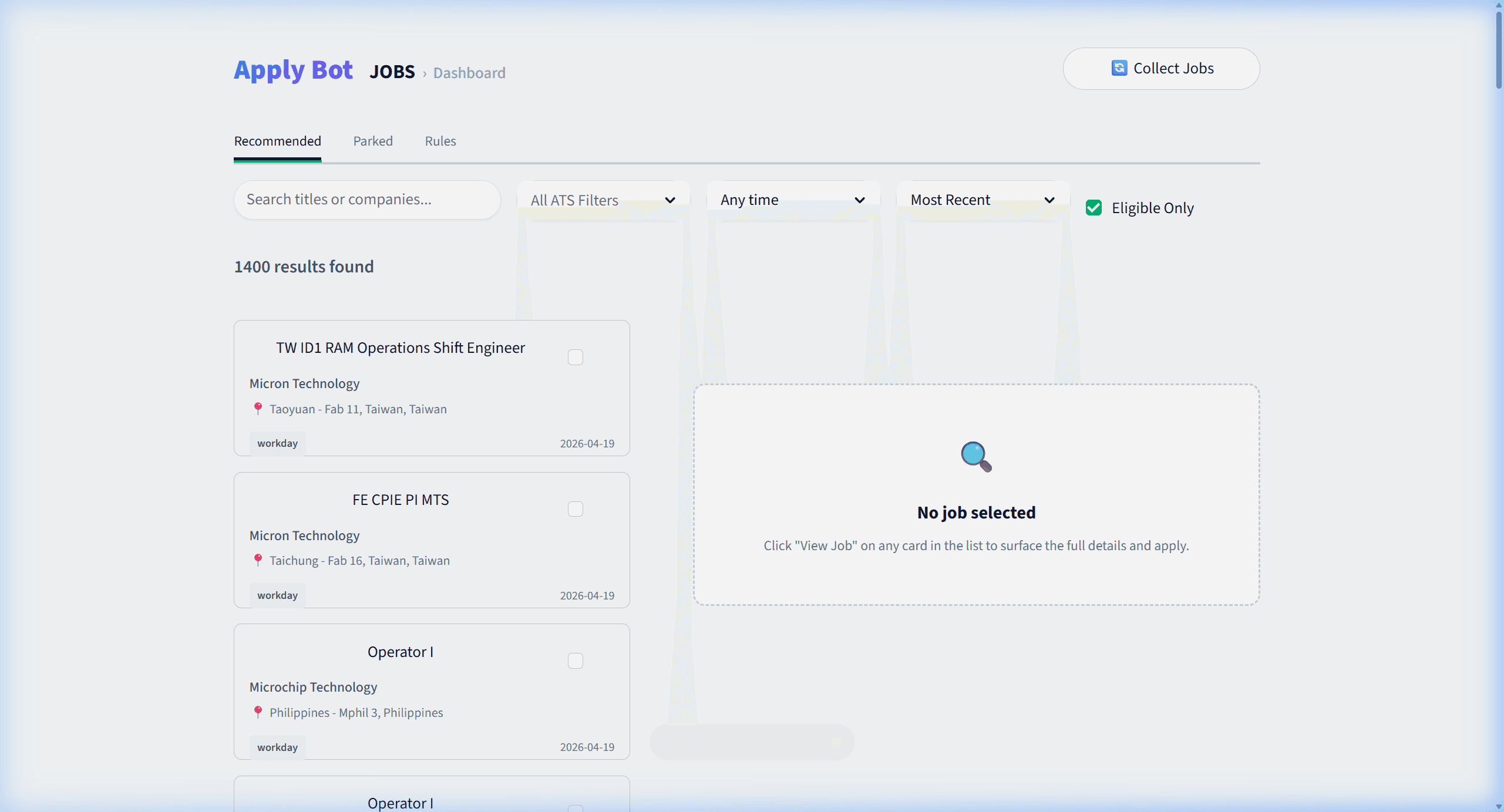Click the magnifying glass icon in empty panel
The width and height of the screenshot is (1504, 812).
pyautogui.click(x=976, y=456)
